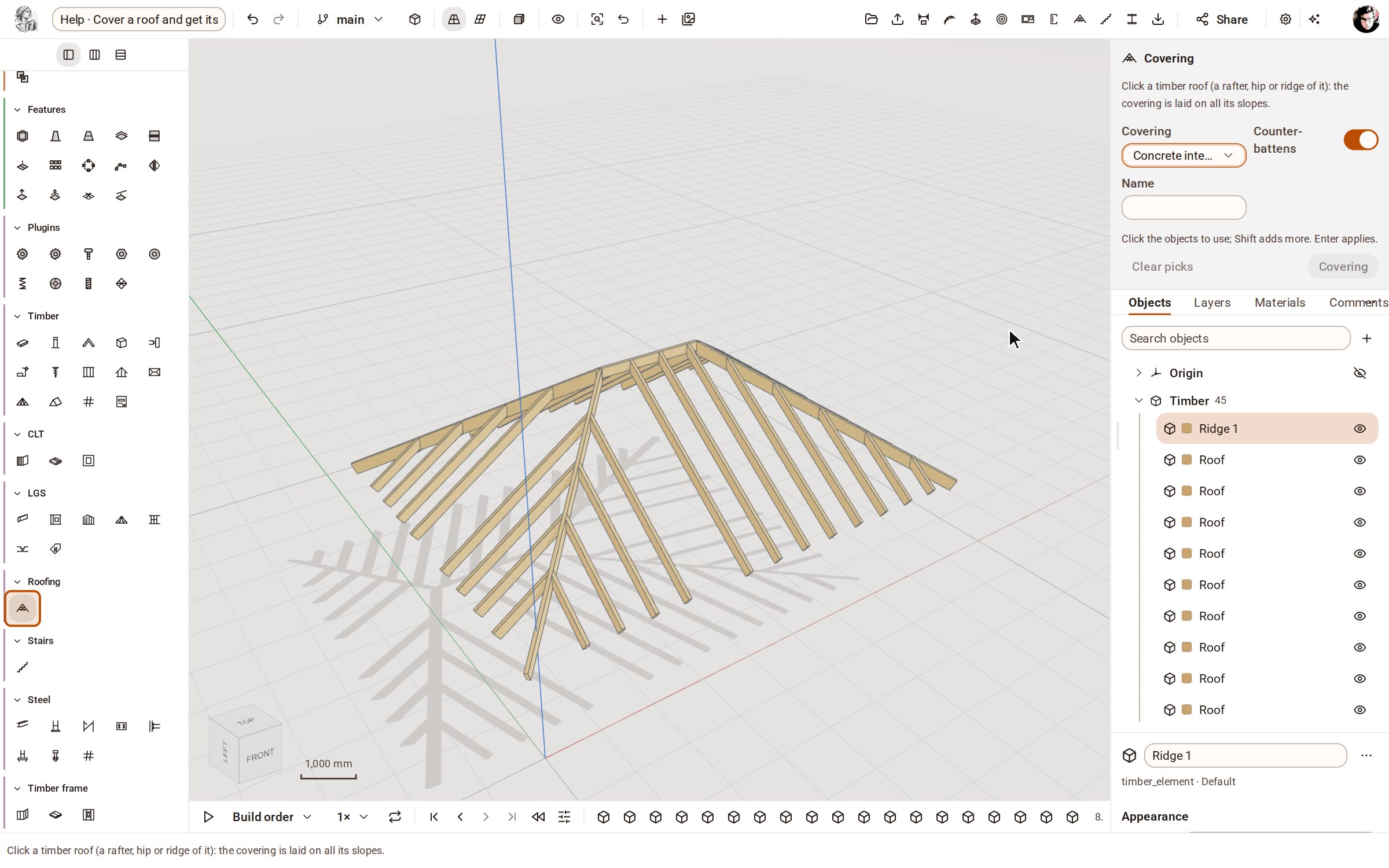1389x868 pixels.
Task: Open the main branch dropdown
Action: (x=350, y=19)
